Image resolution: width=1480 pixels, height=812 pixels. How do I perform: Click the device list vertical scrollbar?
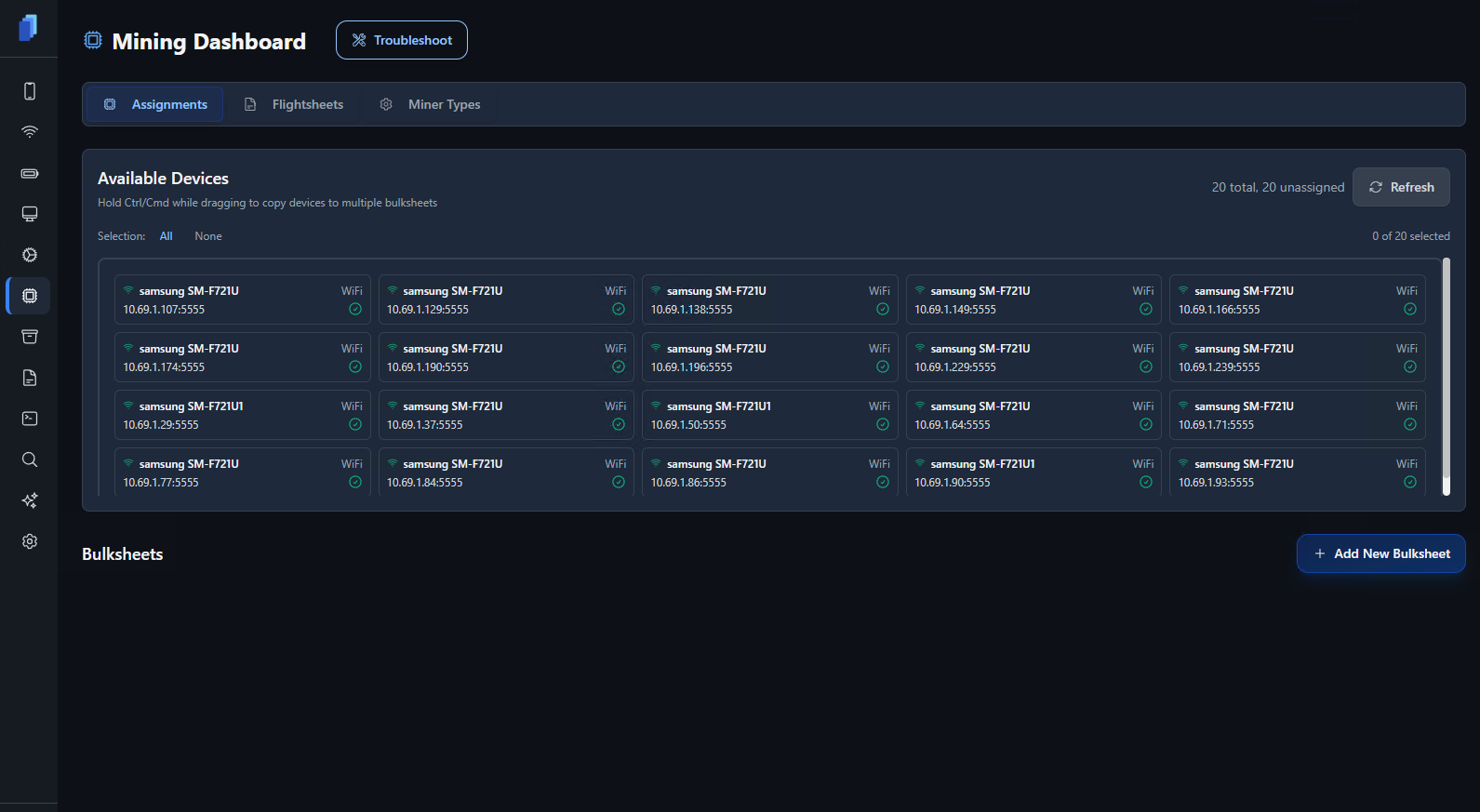pyautogui.click(x=1446, y=377)
